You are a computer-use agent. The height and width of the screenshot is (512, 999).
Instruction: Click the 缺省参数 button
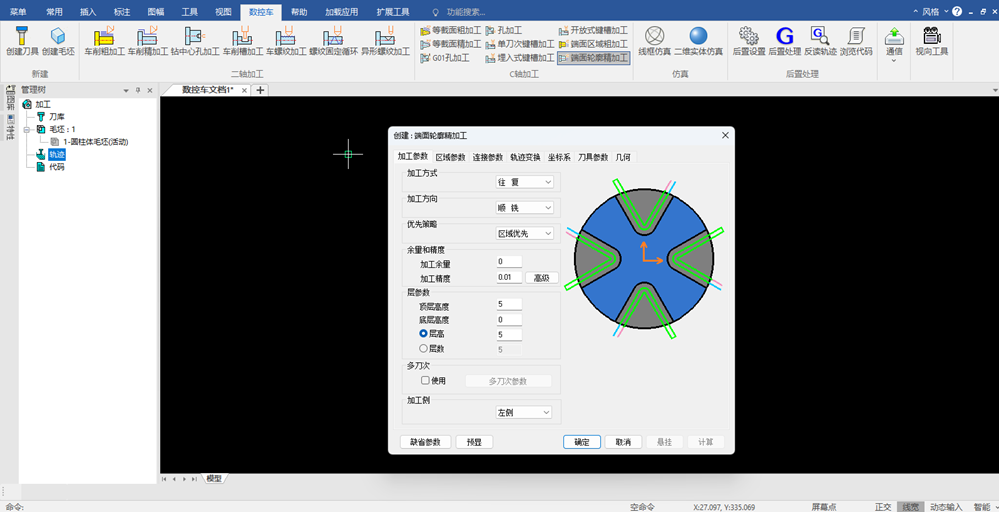coord(426,442)
